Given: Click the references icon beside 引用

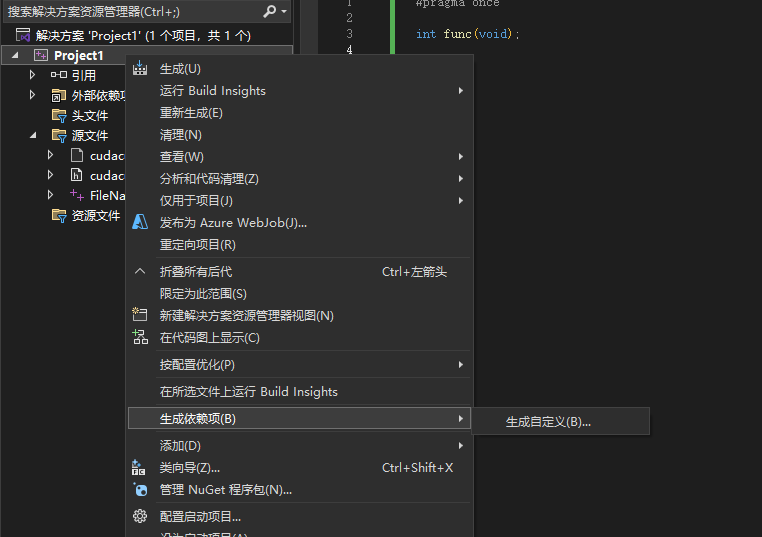Looking at the screenshot, I should coord(59,75).
